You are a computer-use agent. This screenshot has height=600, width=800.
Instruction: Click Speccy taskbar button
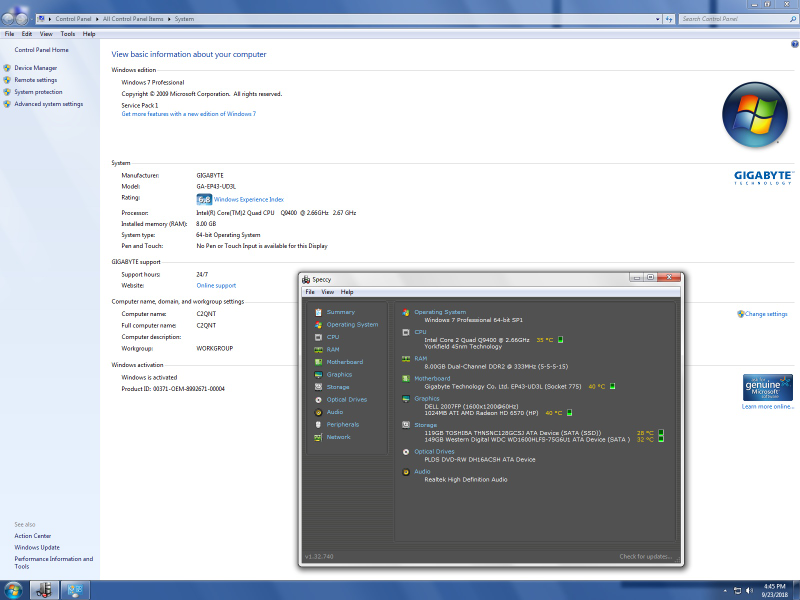tap(44, 590)
